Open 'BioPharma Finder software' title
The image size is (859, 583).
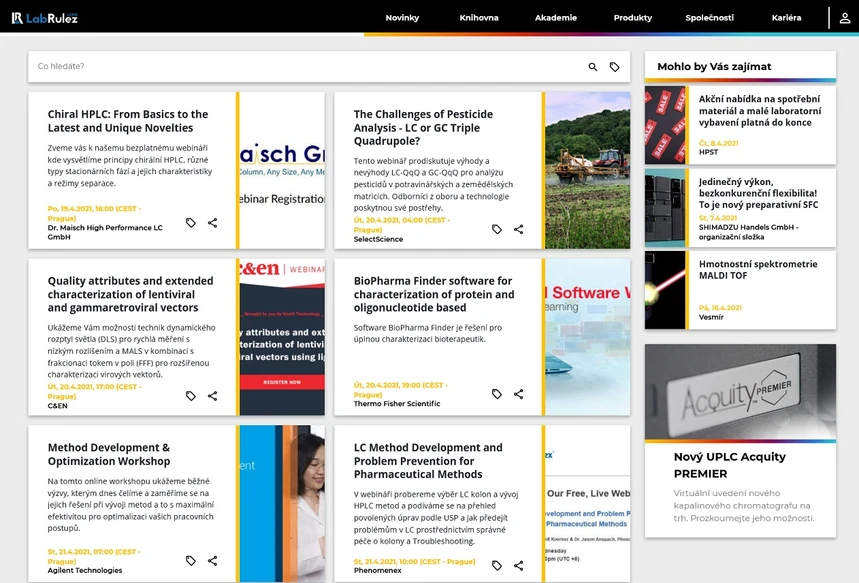434,294
